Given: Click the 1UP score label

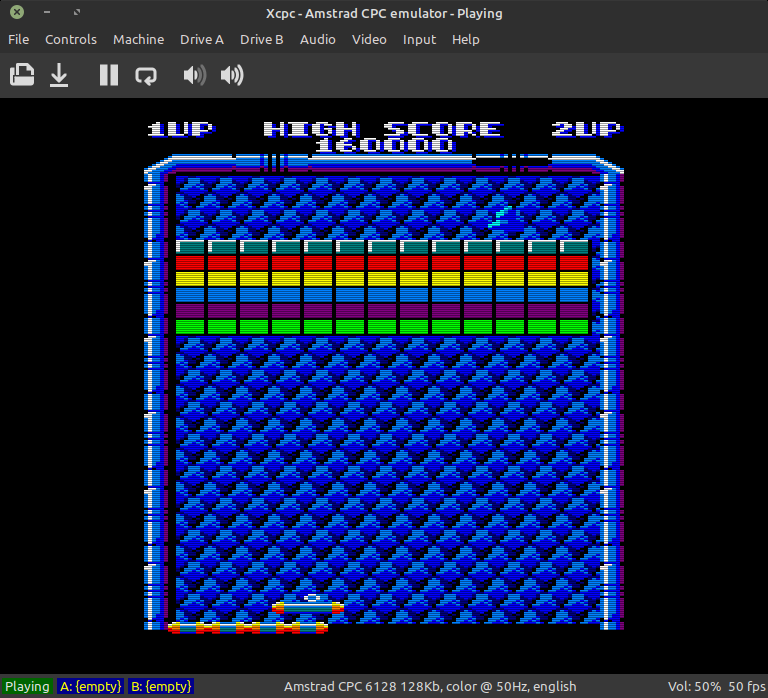Looking at the screenshot, I should coord(181,129).
